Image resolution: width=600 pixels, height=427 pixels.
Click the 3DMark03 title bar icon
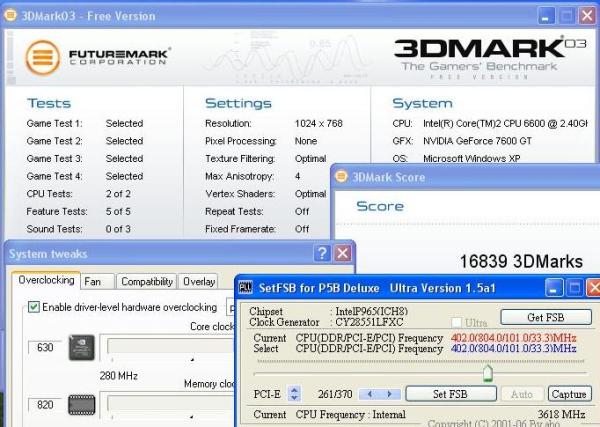(10, 15)
